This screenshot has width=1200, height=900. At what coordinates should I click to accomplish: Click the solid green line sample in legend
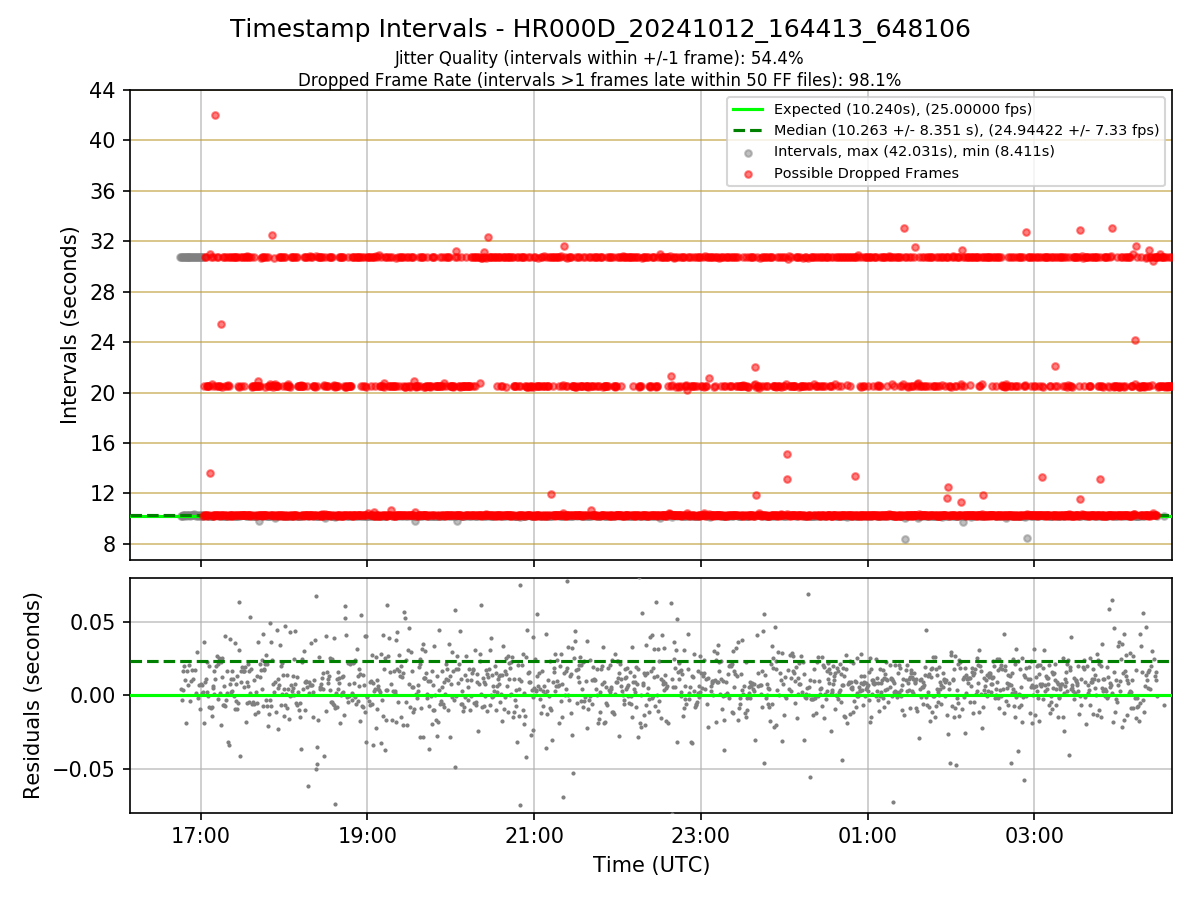[748, 109]
